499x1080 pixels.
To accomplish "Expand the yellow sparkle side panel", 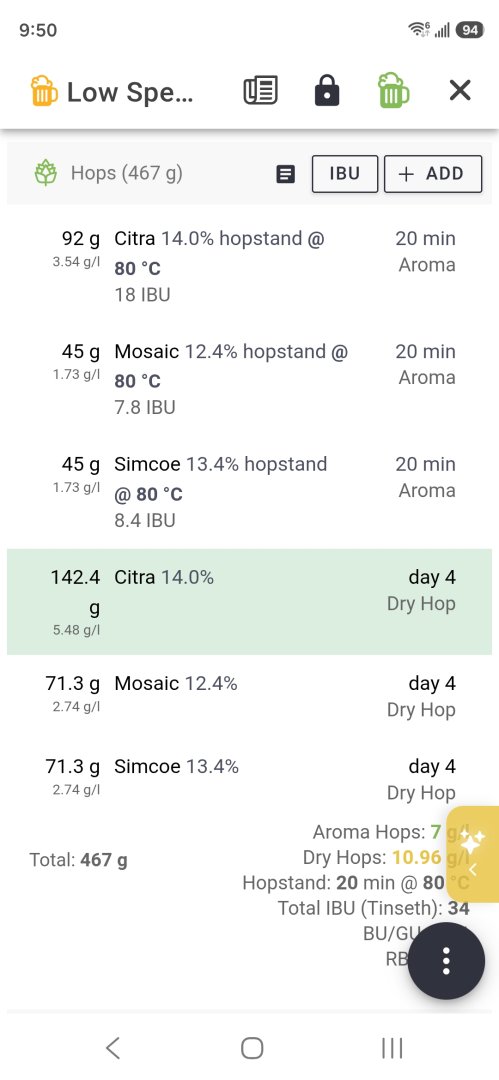I will point(473,854).
